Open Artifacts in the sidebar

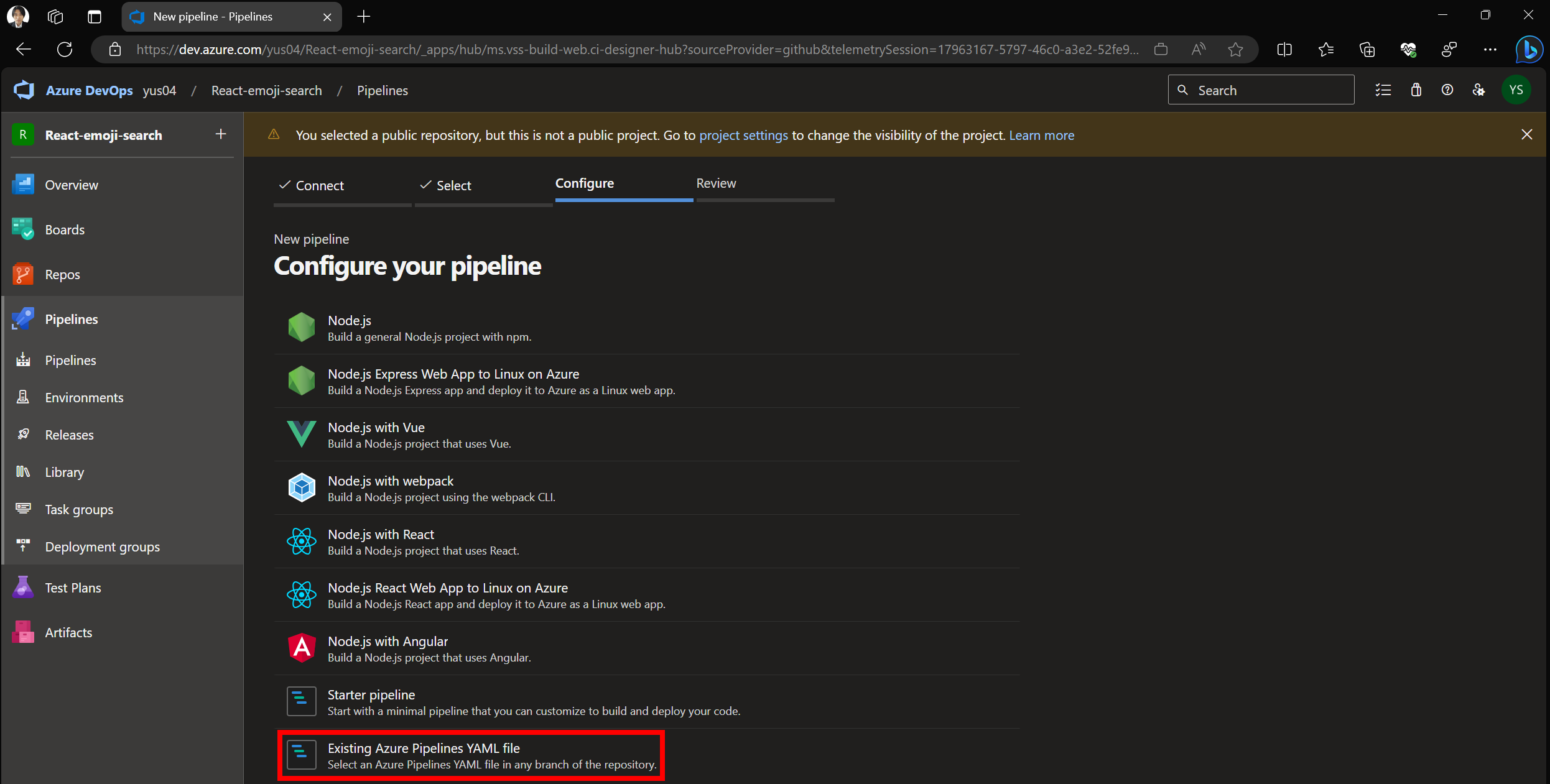[x=68, y=632]
